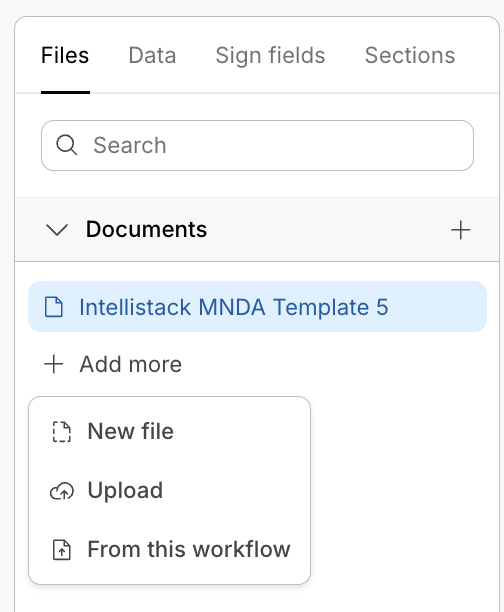The image size is (504, 612).
Task: Click the plus icon in Documents header
Action: coord(461,230)
